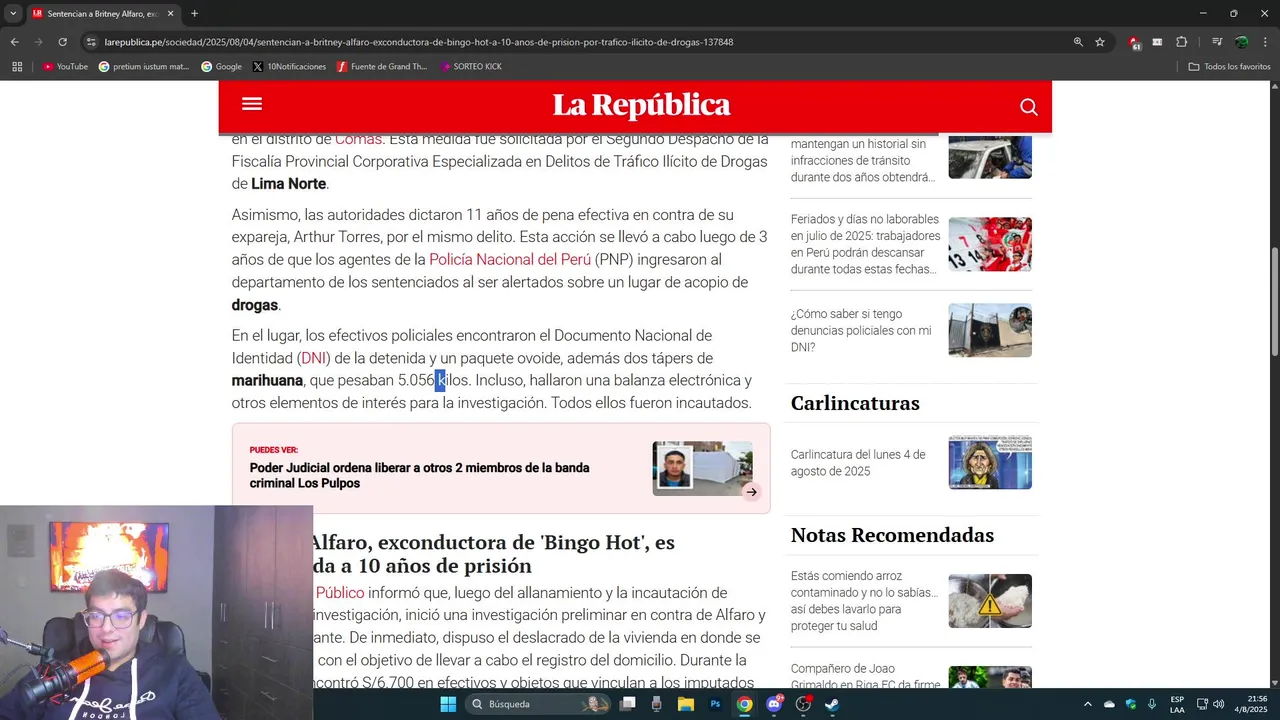Open Task View on the taskbar

pos(627,704)
